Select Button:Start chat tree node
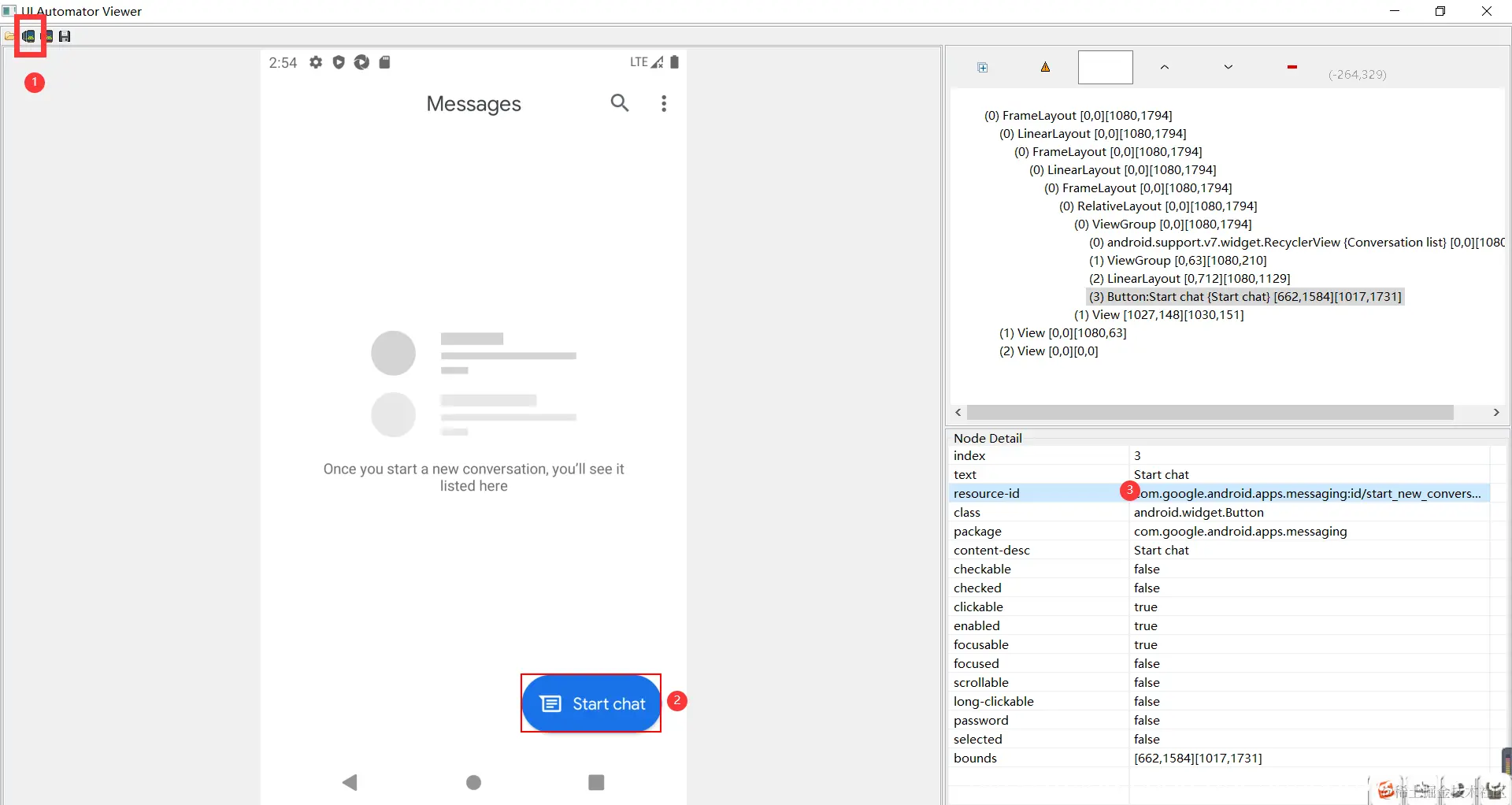 tap(1245, 297)
